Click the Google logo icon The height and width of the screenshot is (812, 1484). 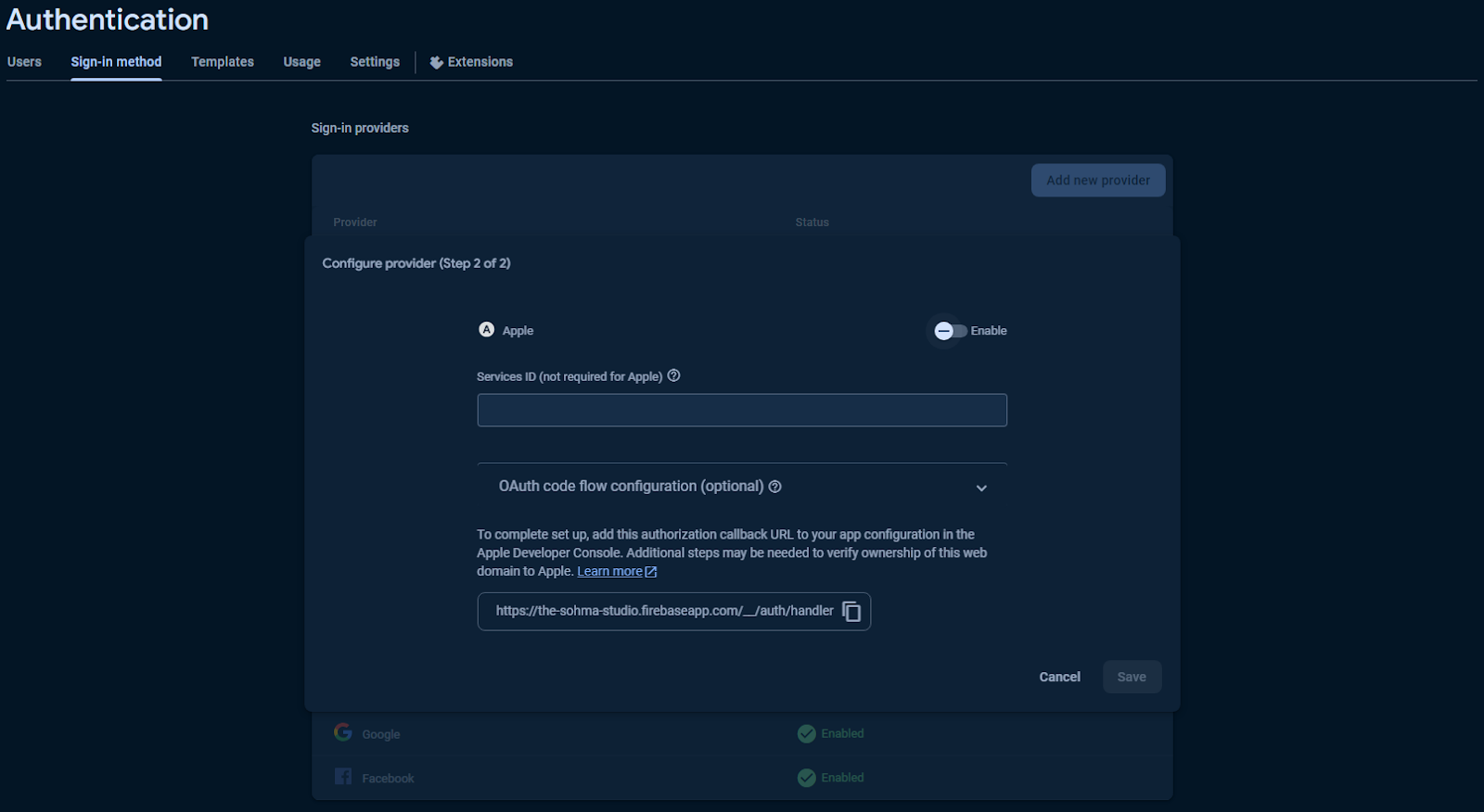(x=343, y=732)
